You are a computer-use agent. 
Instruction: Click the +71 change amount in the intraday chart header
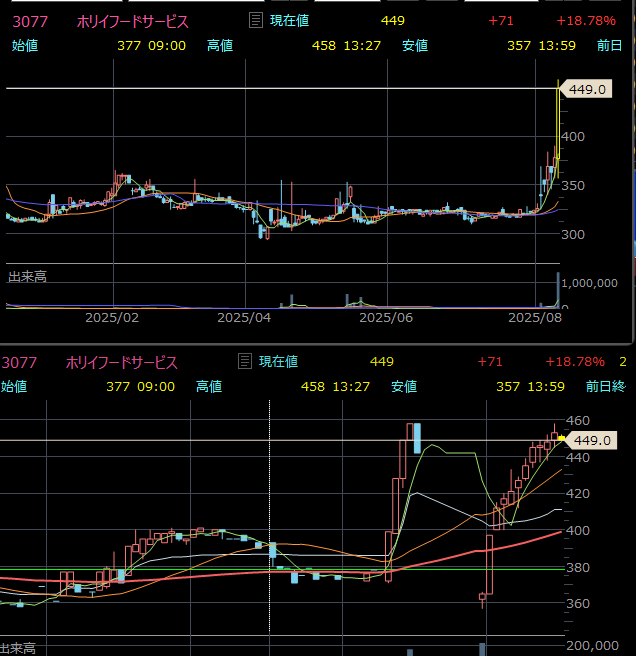pos(490,361)
